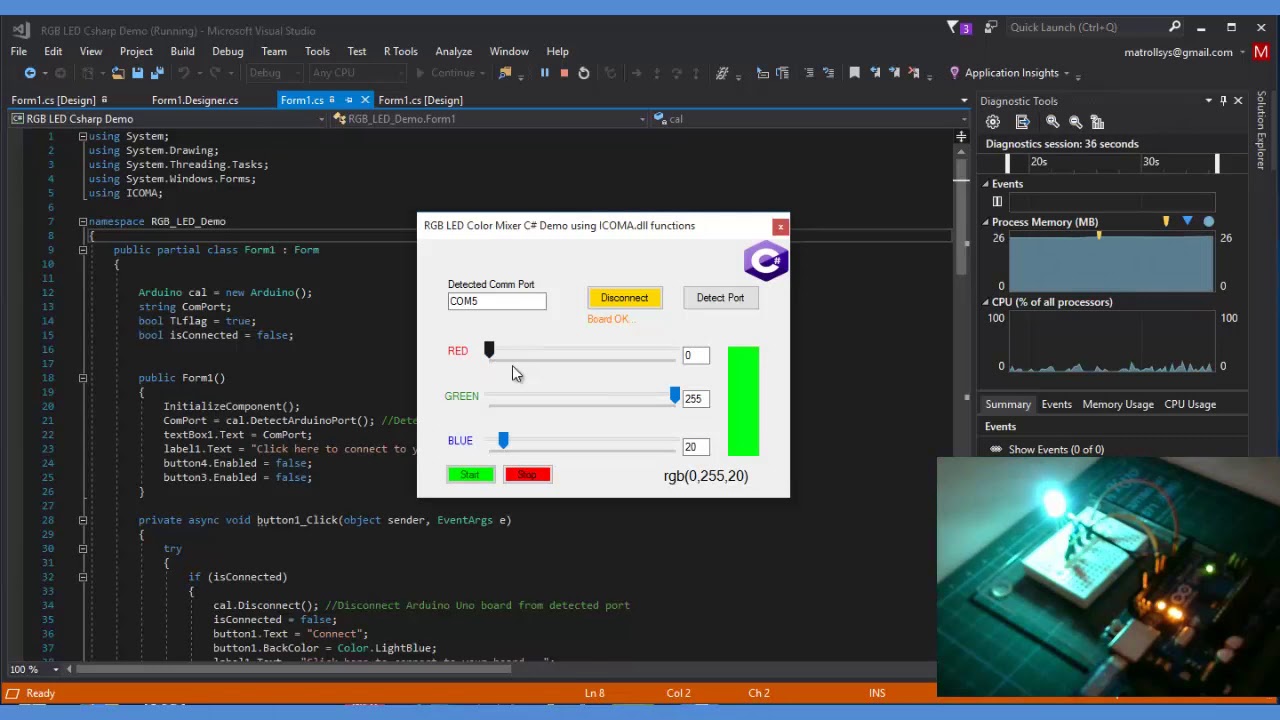Viewport: 1280px width, 720px height.
Task: Collapse the CPU (% of all processors) section
Action: coord(985,302)
